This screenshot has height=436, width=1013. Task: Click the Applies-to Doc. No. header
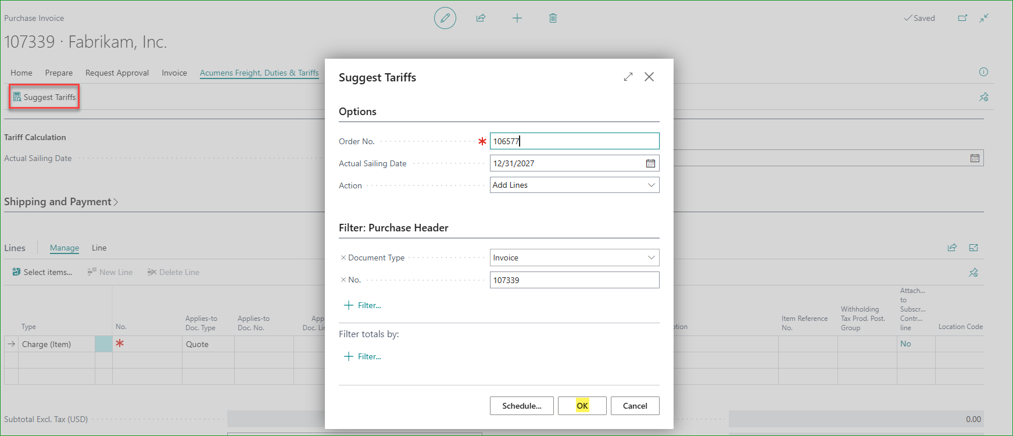254,322
